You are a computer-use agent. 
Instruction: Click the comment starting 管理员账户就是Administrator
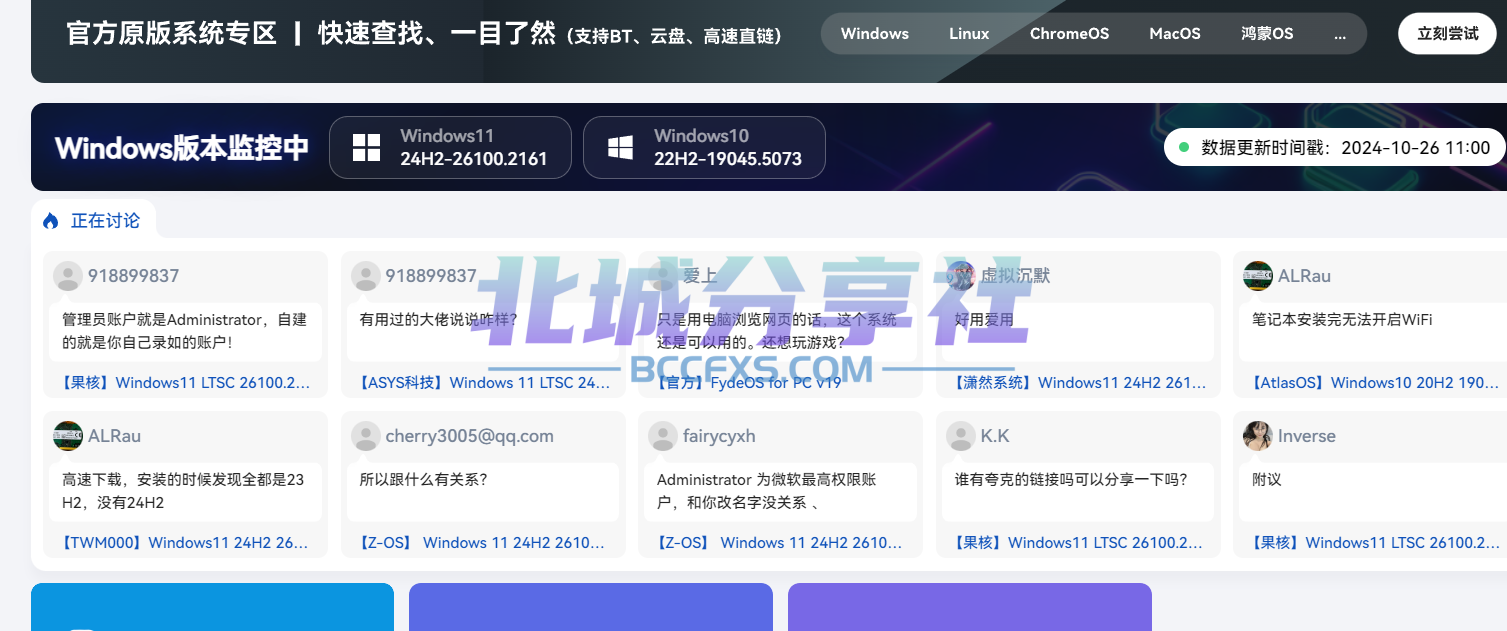tap(185, 331)
